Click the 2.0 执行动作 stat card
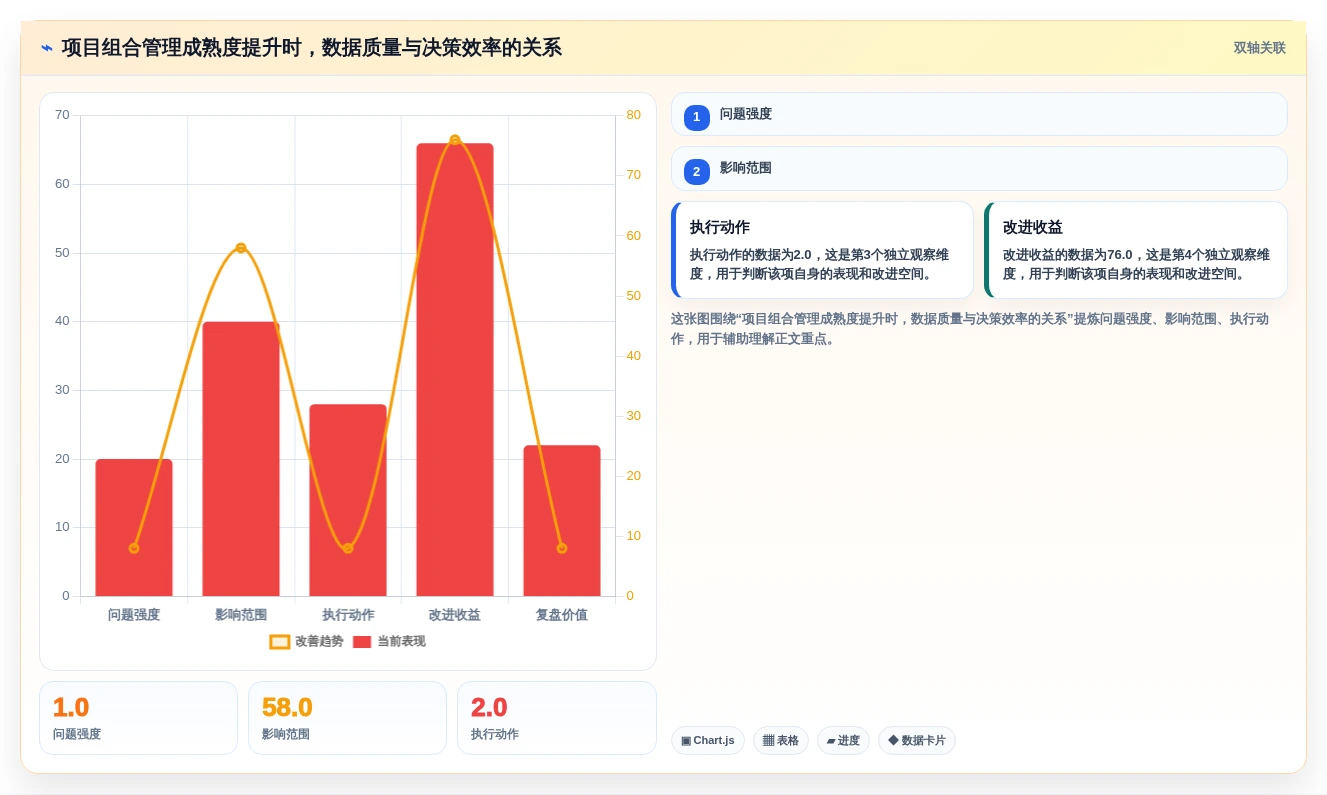Viewport: 1327px width, 795px height. click(556, 718)
